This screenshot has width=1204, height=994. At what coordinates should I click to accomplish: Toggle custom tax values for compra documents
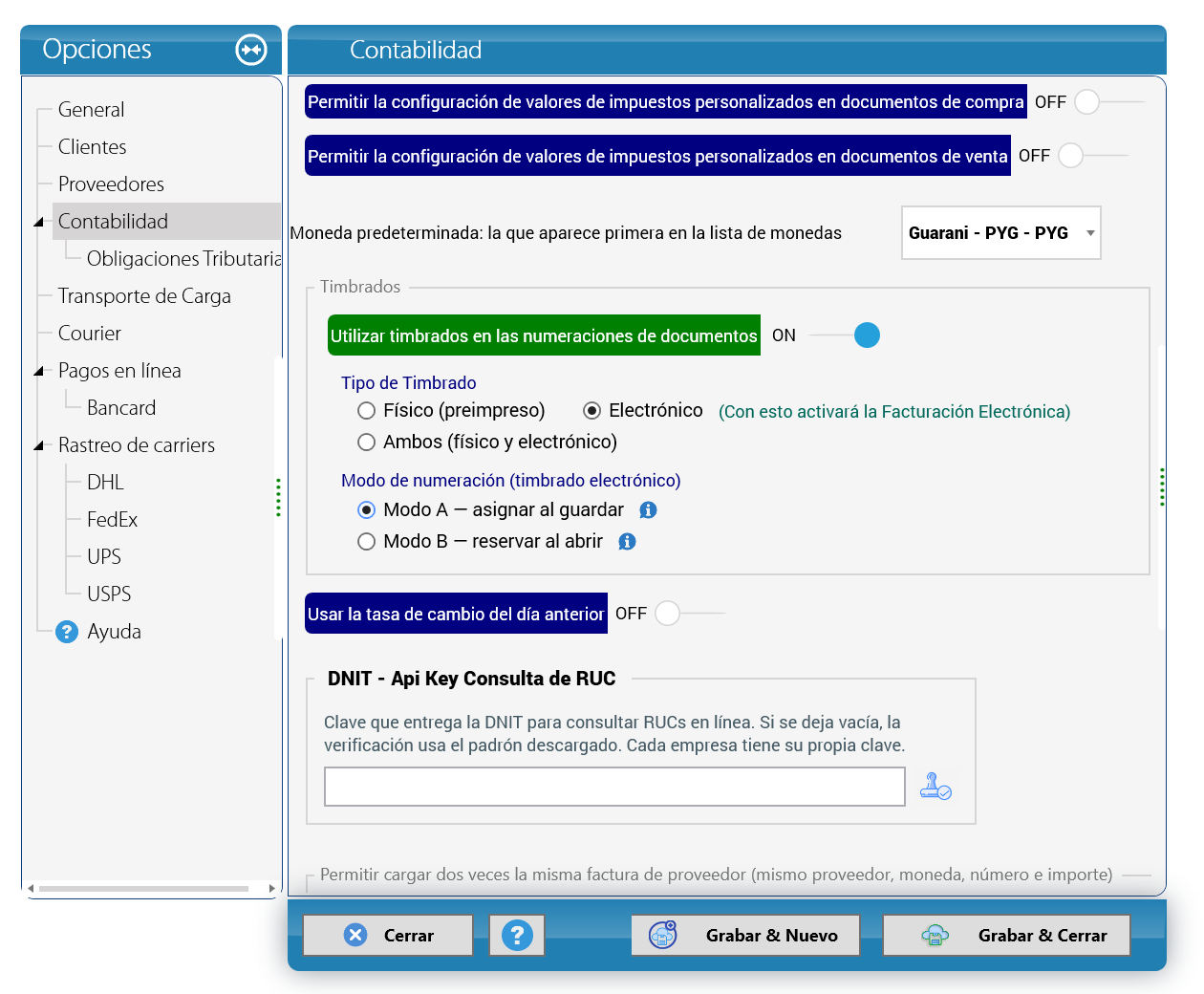(x=1108, y=102)
